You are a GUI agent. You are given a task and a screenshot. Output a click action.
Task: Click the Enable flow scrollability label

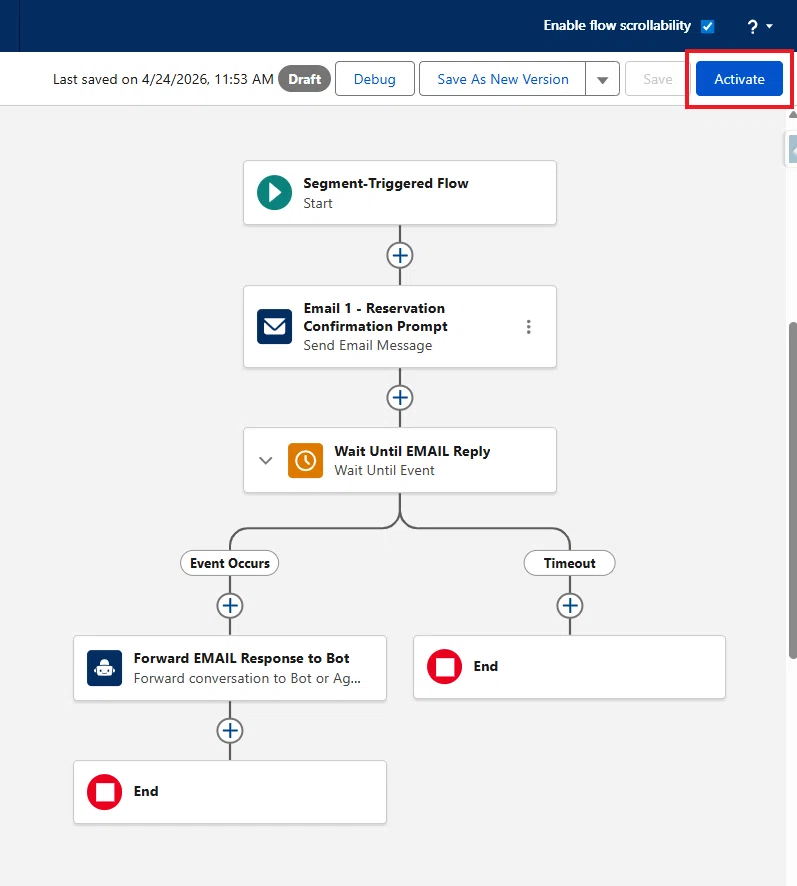617,25
